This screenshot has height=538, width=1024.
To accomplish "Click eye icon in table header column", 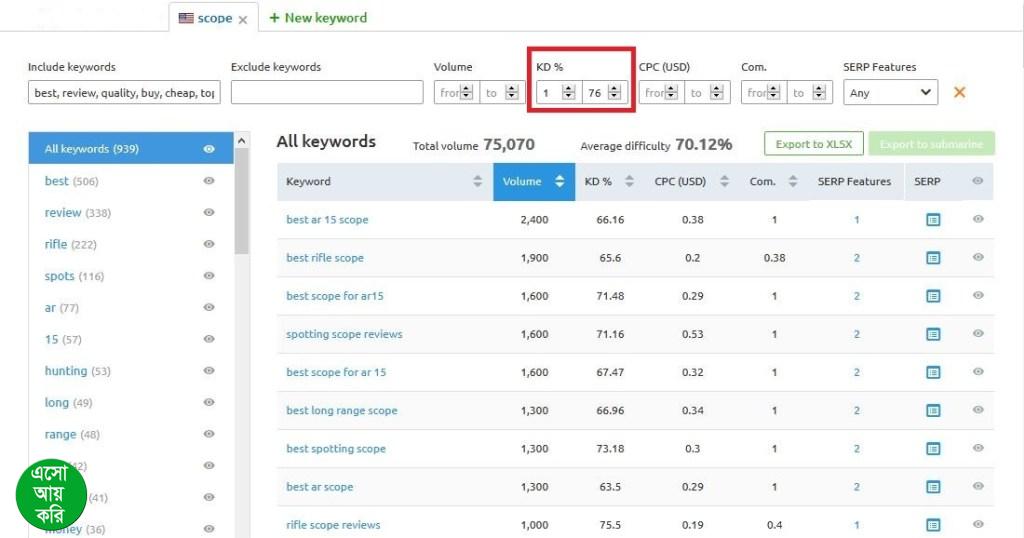I will (x=977, y=182).
